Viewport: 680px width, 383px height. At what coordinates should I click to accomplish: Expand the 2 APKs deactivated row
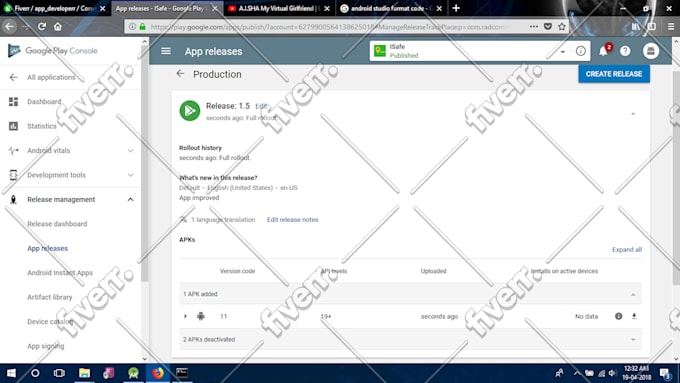click(633, 340)
